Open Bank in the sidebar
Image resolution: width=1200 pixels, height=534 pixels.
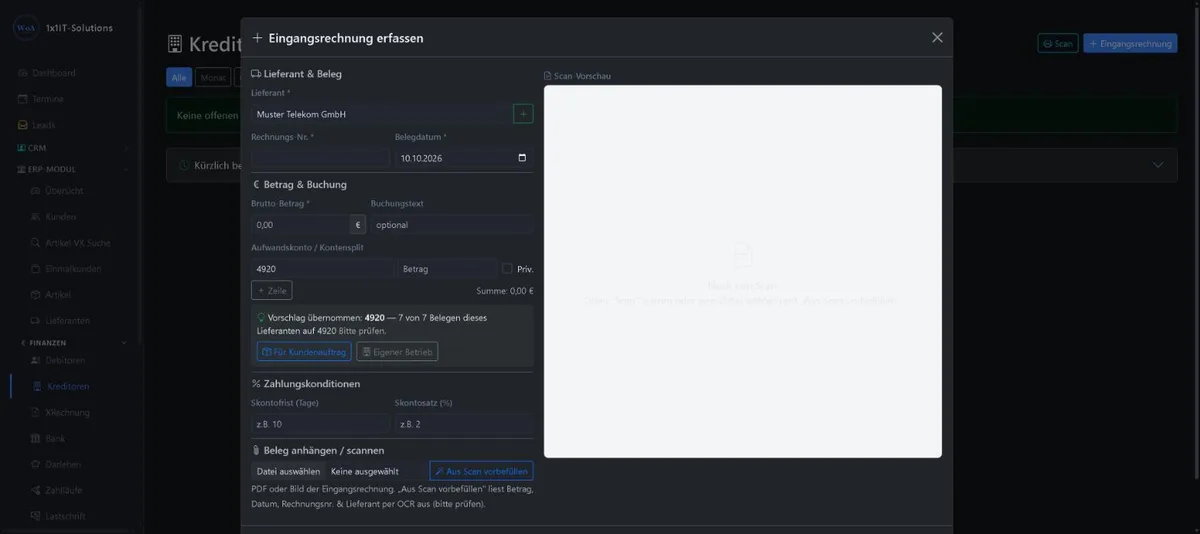[56, 438]
